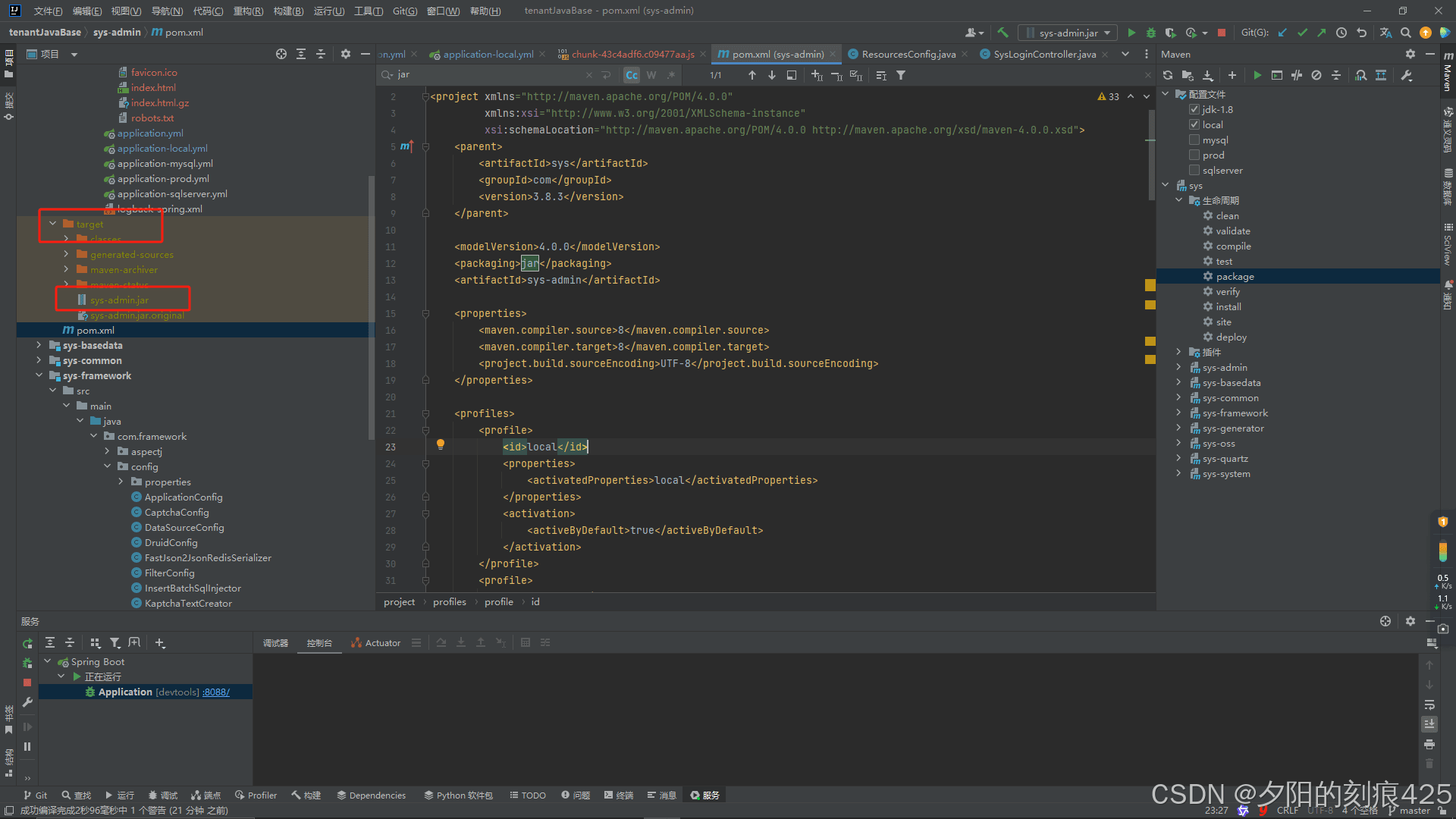The image size is (1456, 819).
Task: Enable the mysql profile checkbox
Action: coord(1194,140)
